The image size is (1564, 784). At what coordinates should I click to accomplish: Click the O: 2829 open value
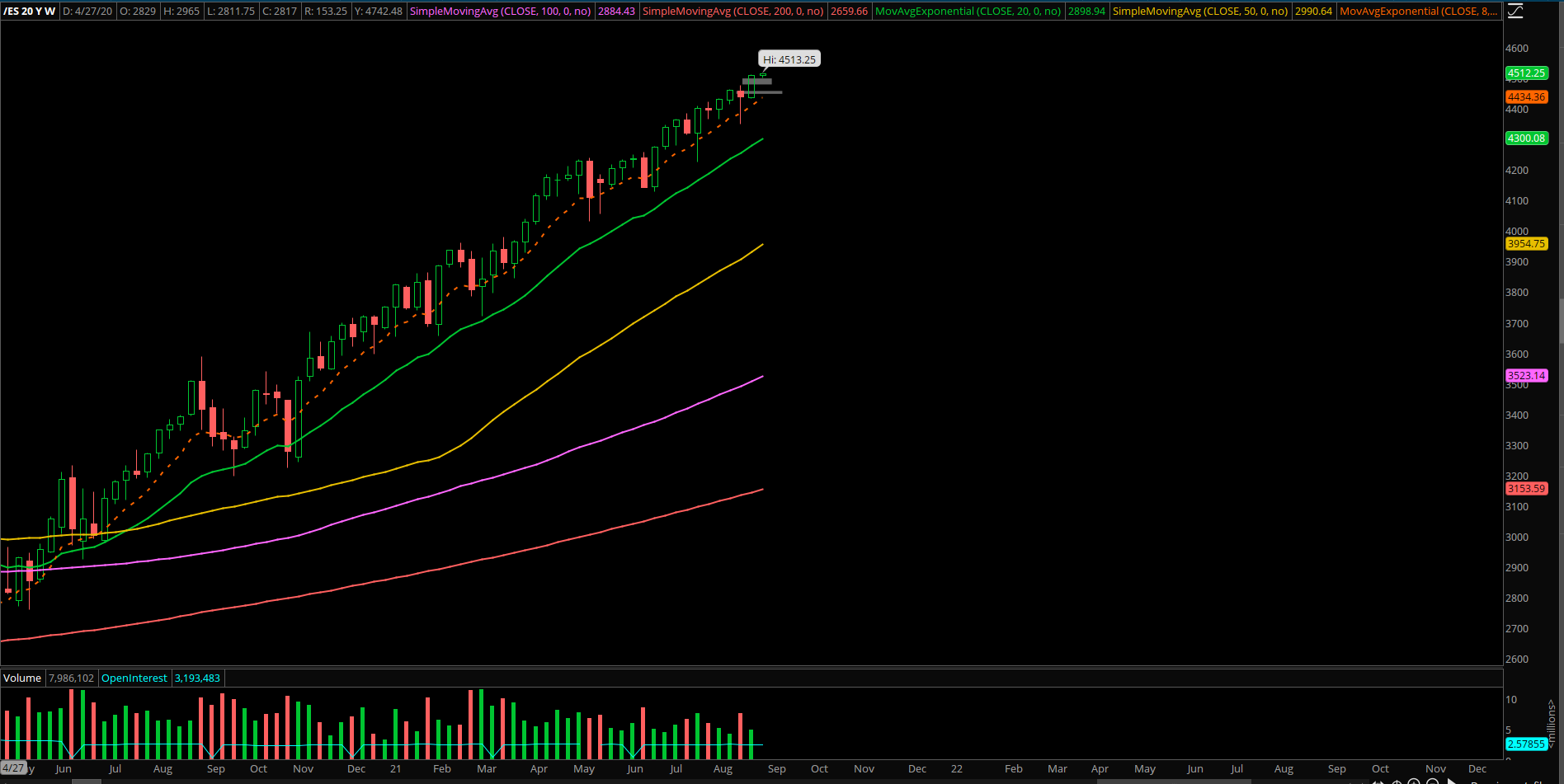tap(138, 11)
